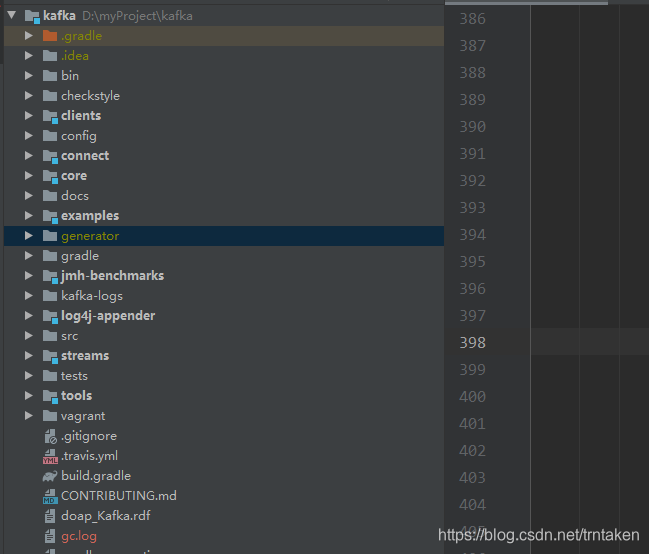Click the log4j-appender module icon
649x554 pixels.
(x=50, y=316)
